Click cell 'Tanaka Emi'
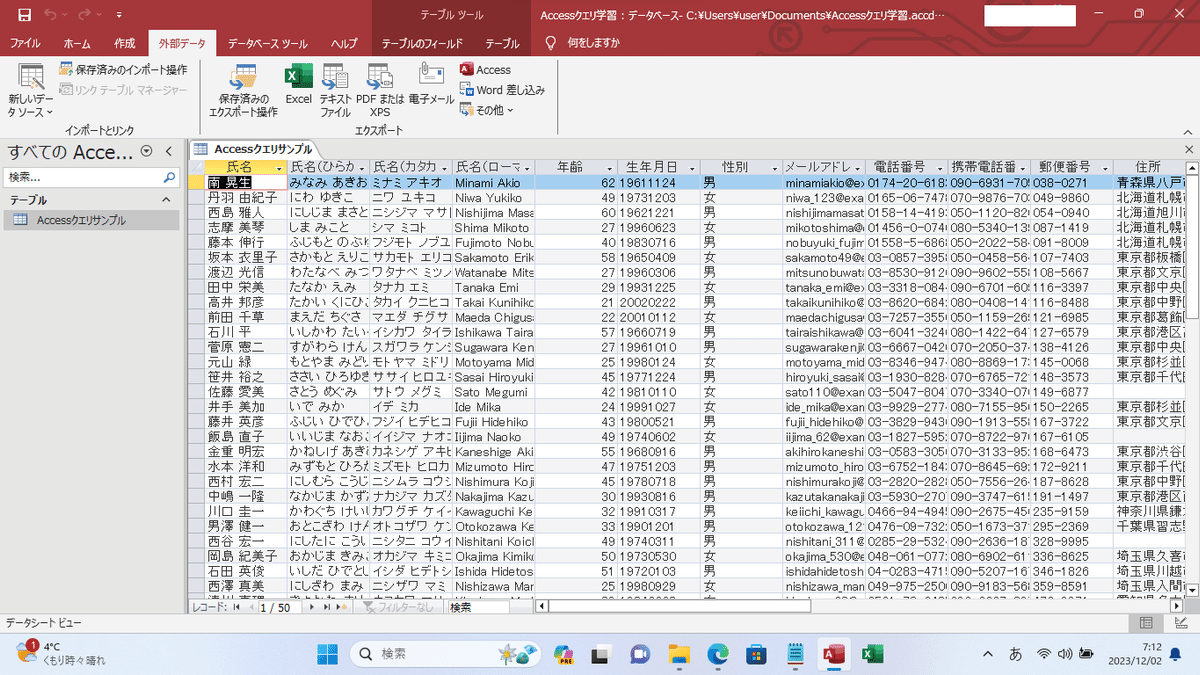 [493, 287]
